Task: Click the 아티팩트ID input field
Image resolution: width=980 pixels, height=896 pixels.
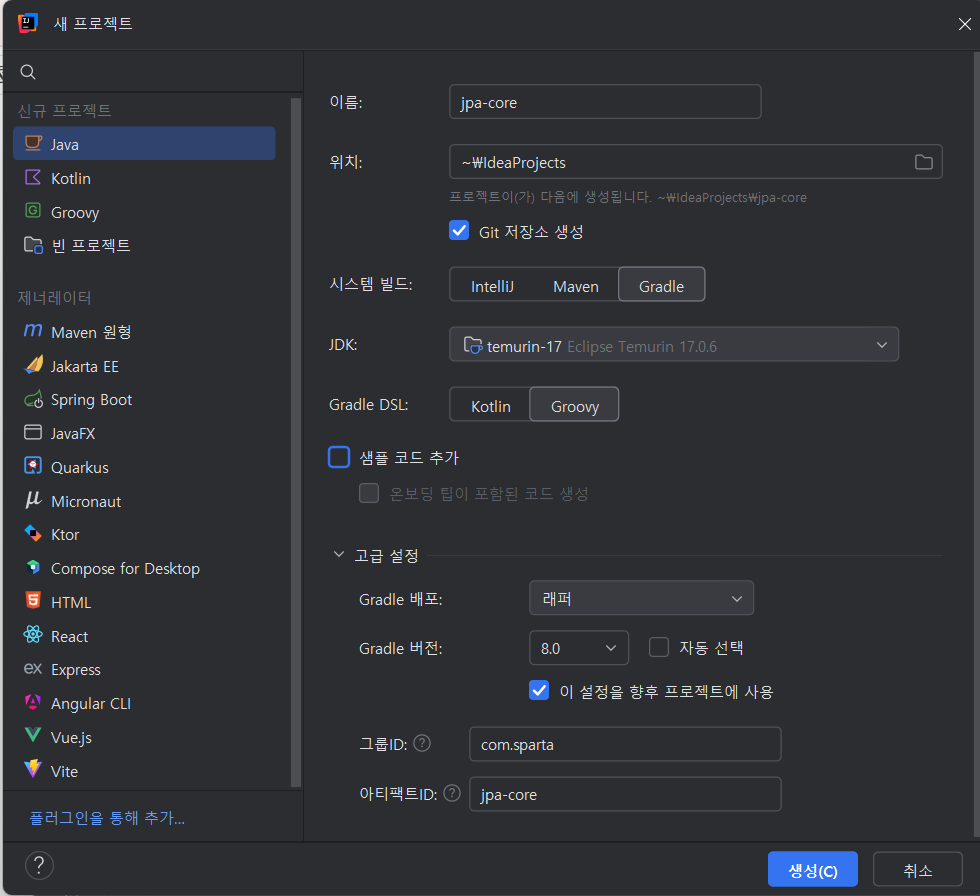Action: click(625, 794)
